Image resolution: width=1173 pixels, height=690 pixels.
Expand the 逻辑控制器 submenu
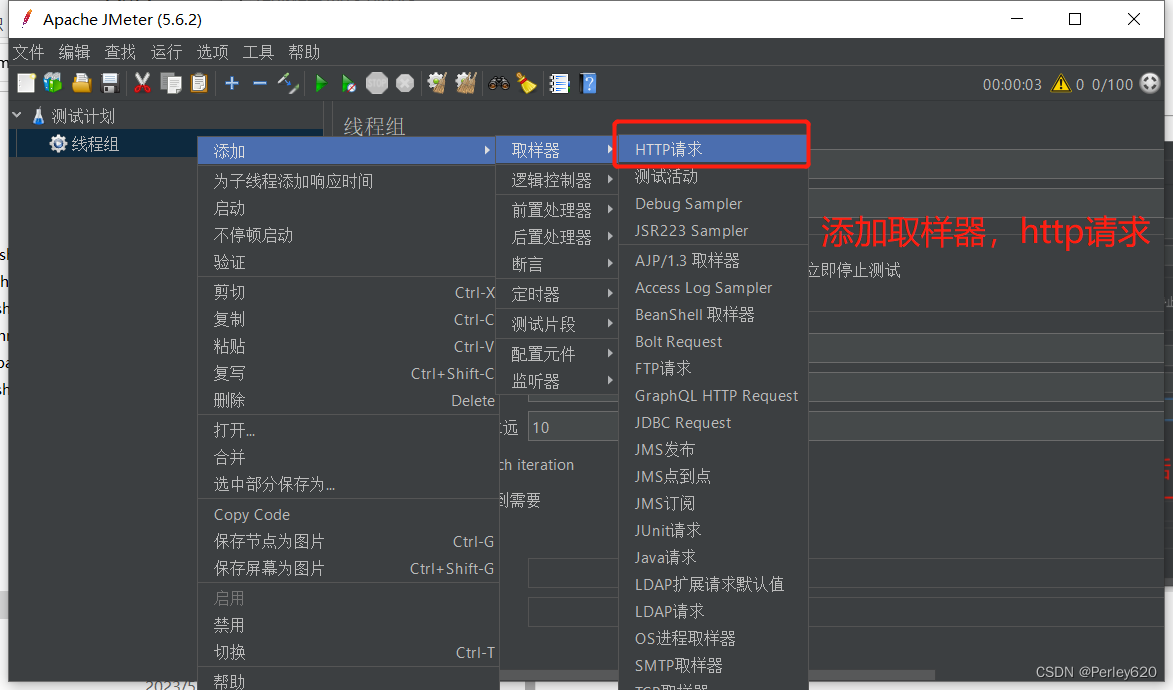point(557,180)
